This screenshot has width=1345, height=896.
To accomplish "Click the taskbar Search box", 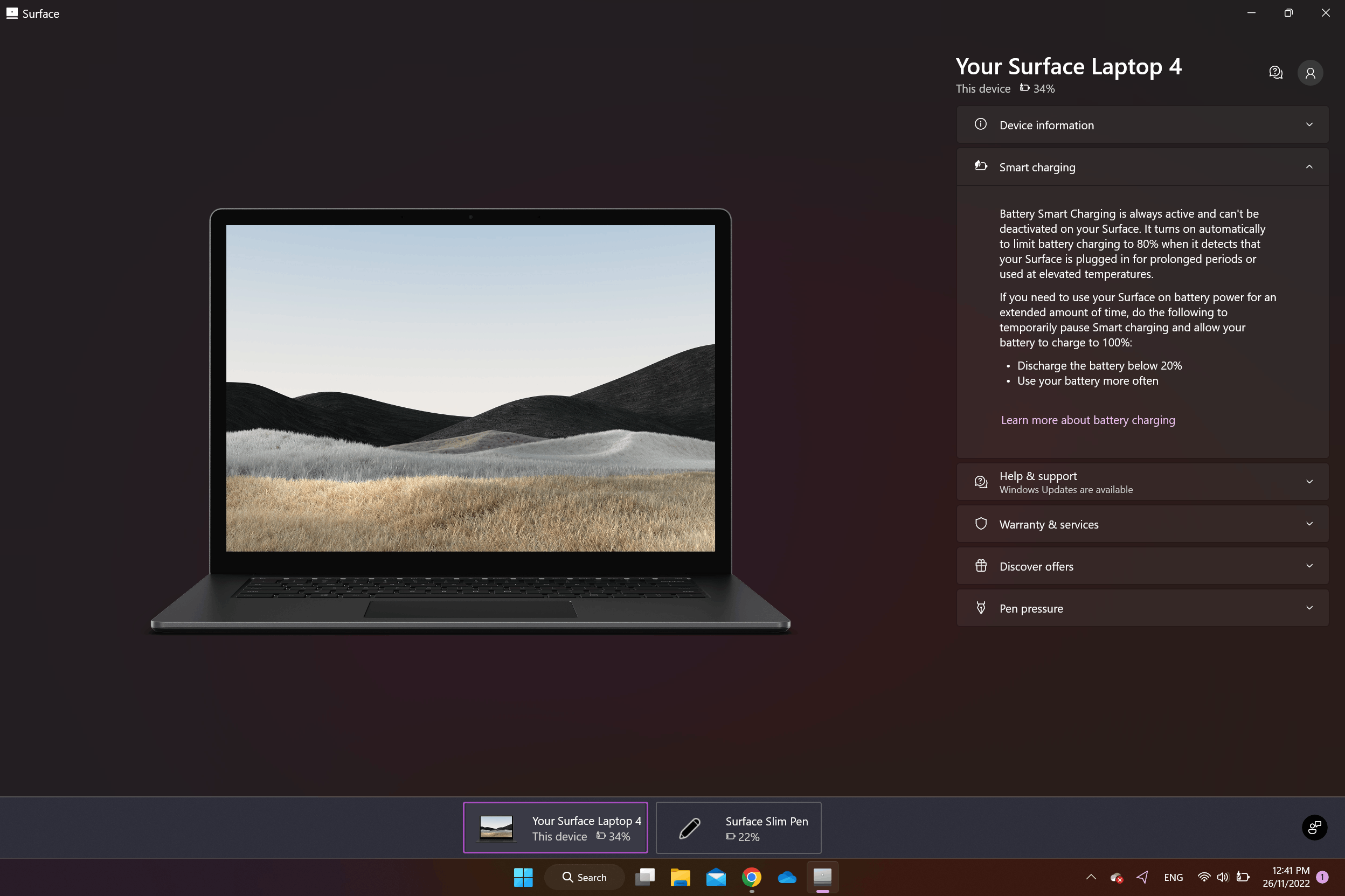I will coord(584,877).
